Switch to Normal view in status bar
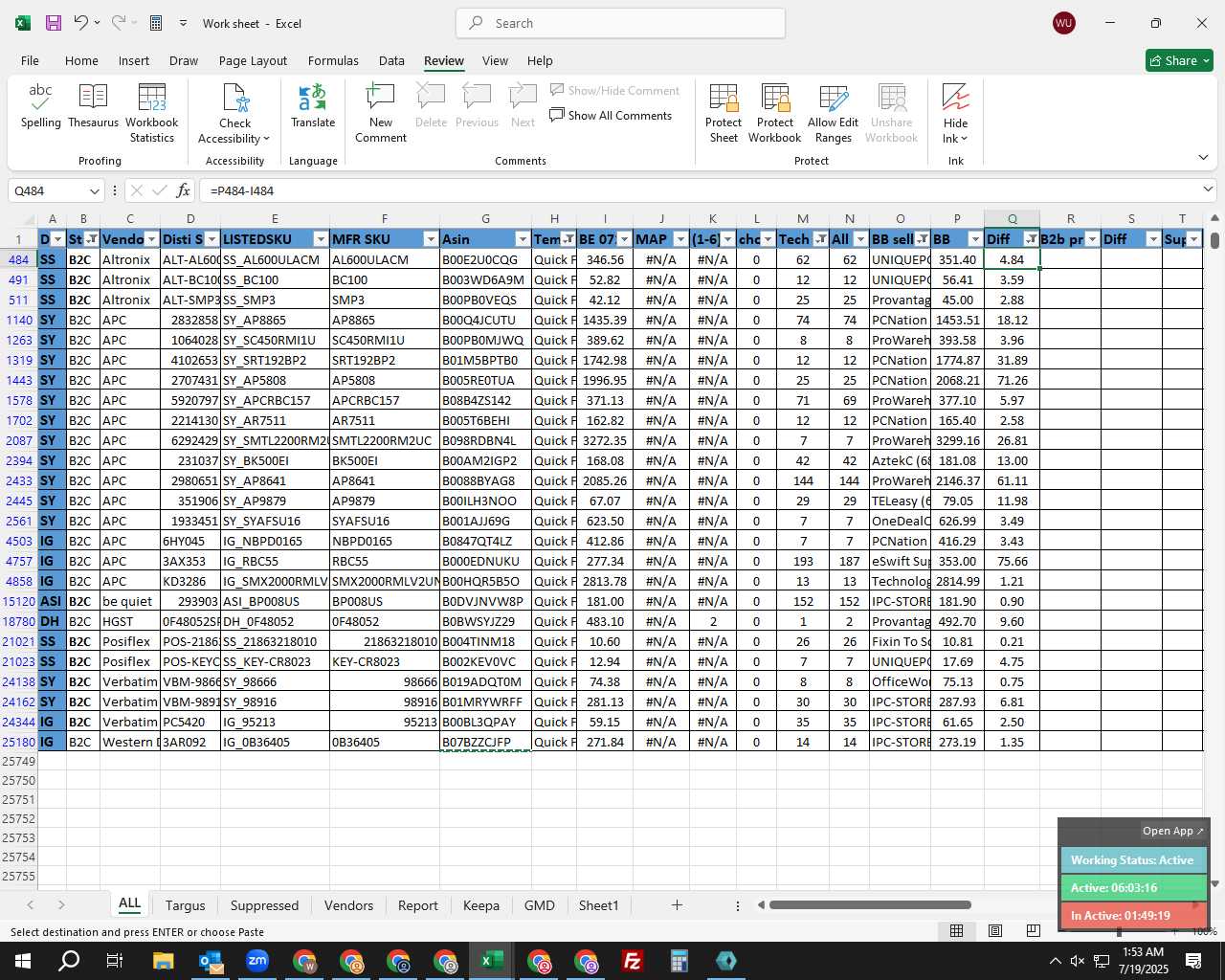Screen dimensions: 1225x980 956,931
